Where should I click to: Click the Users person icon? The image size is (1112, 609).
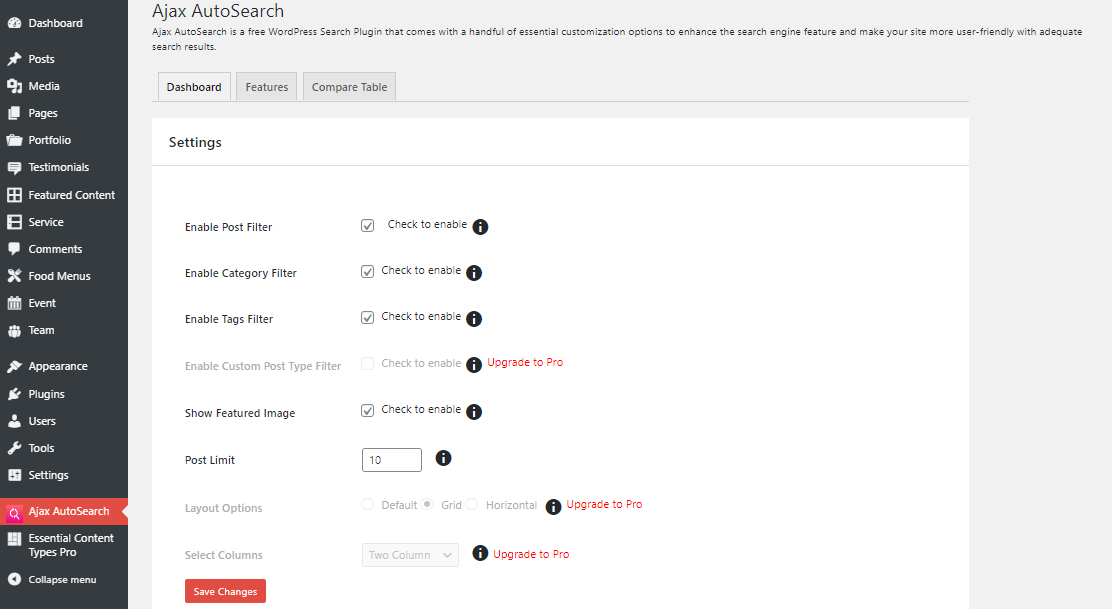pos(14,420)
